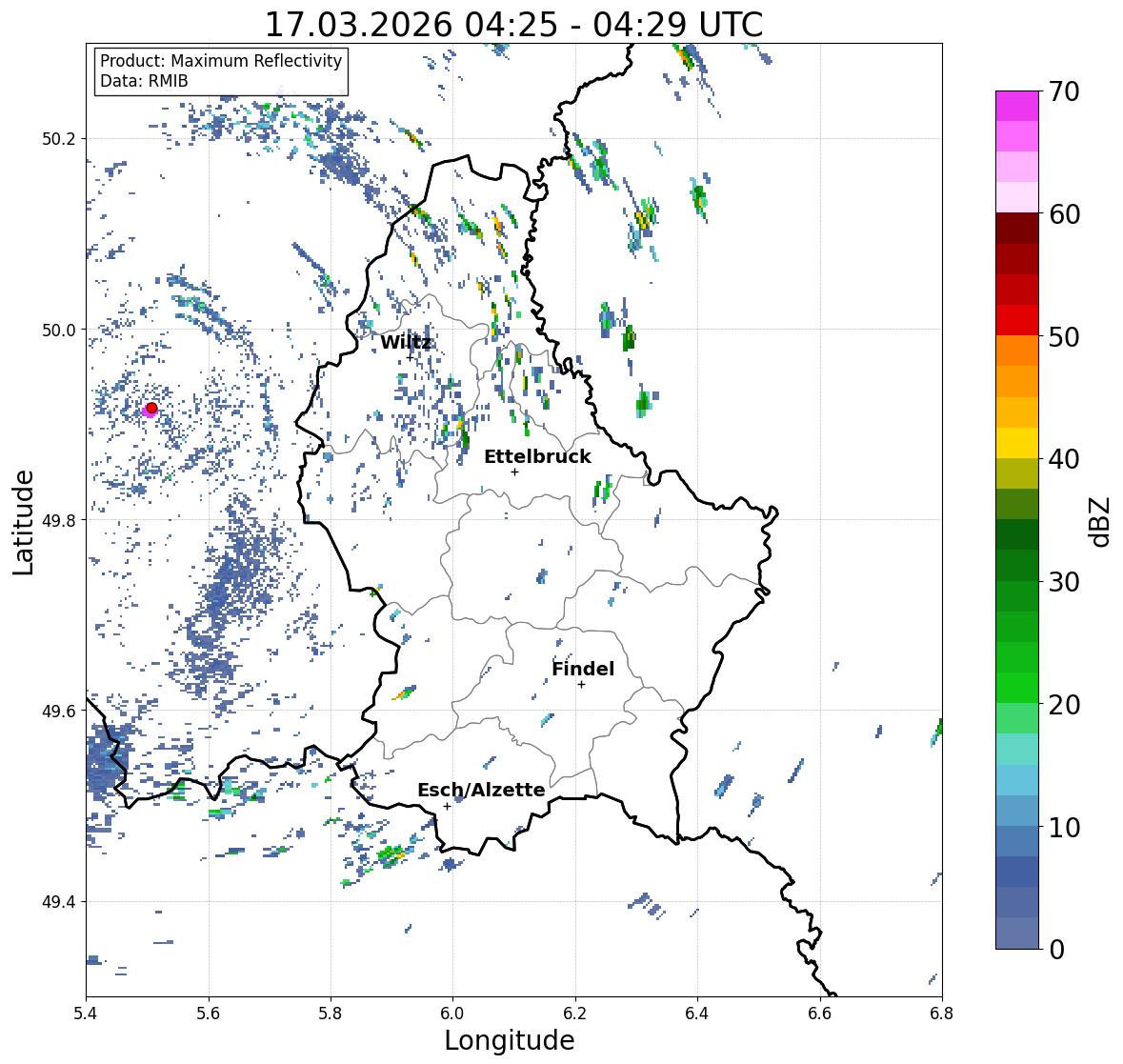The height and width of the screenshot is (1064, 1123).
Task: Click the latitude tick label 50.2
Action: pos(59,139)
